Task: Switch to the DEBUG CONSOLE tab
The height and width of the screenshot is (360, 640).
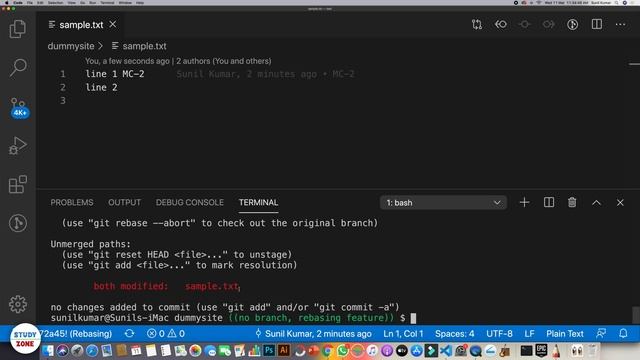Action: [189, 202]
